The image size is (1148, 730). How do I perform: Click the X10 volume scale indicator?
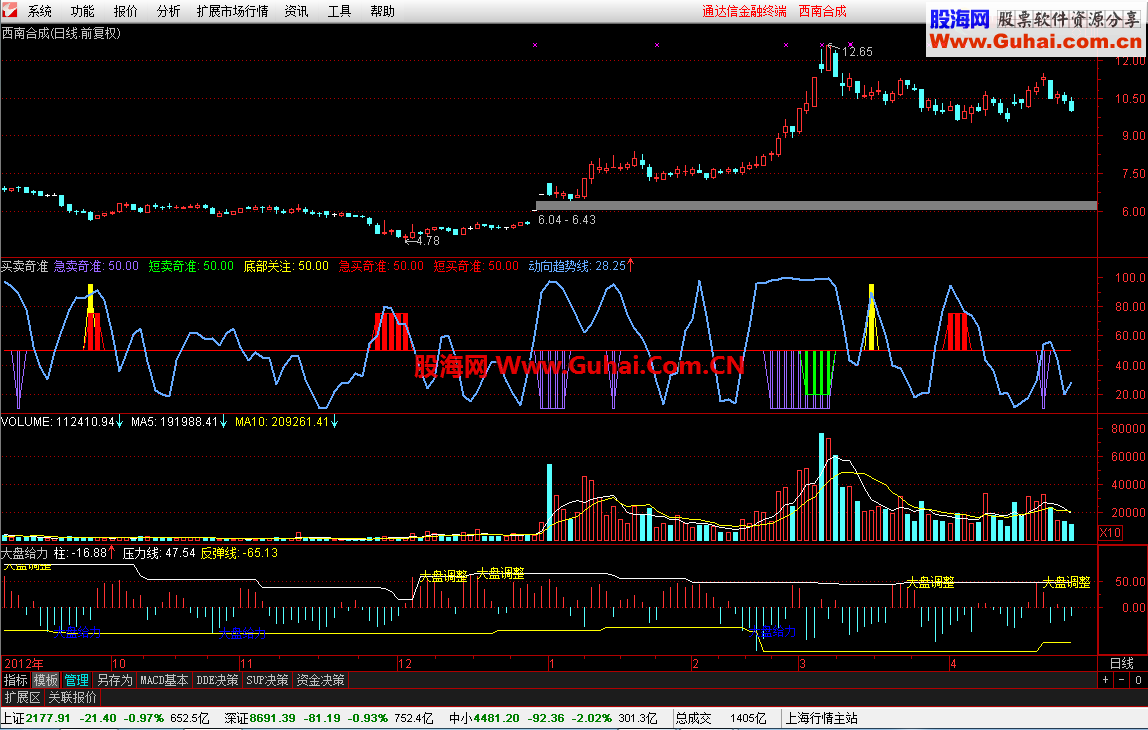click(x=1111, y=532)
